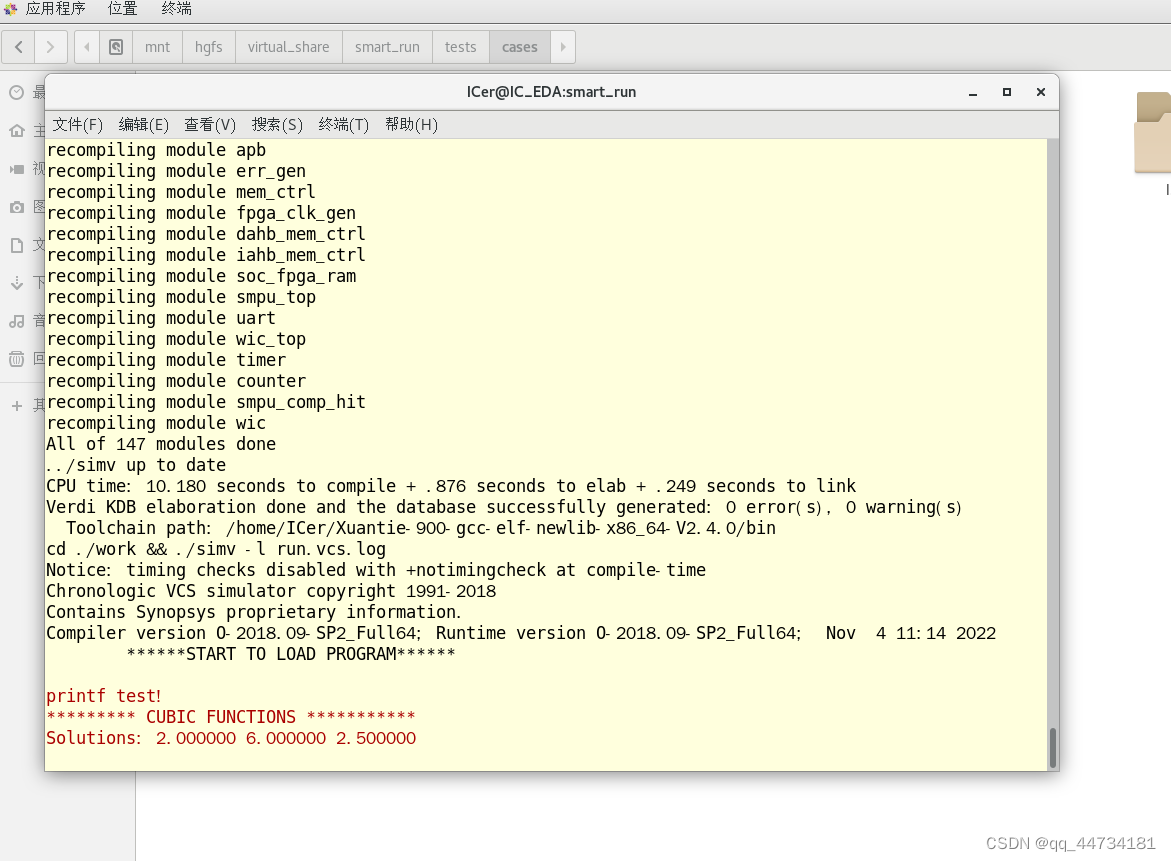This screenshot has height=861, width=1171.
Task: Open the 终端(T) menu in the terminal
Action: click(343, 124)
